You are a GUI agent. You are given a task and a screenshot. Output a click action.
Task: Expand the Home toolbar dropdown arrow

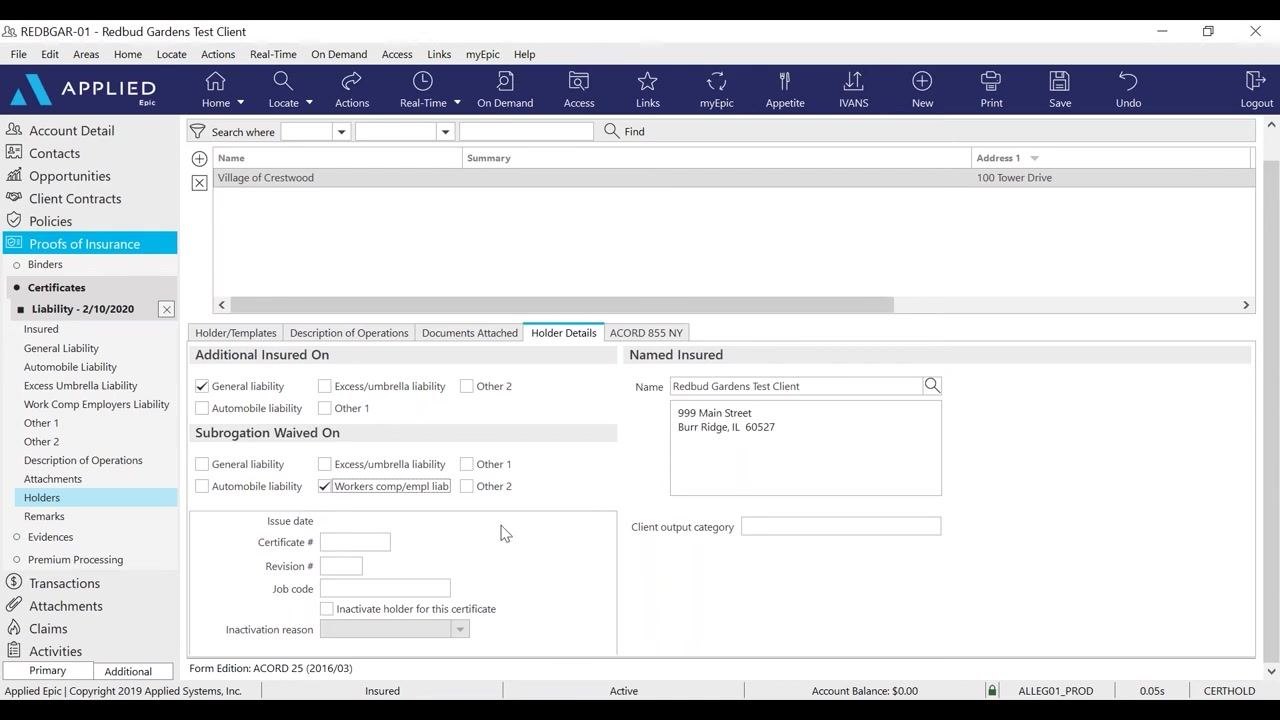[x=240, y=103]
